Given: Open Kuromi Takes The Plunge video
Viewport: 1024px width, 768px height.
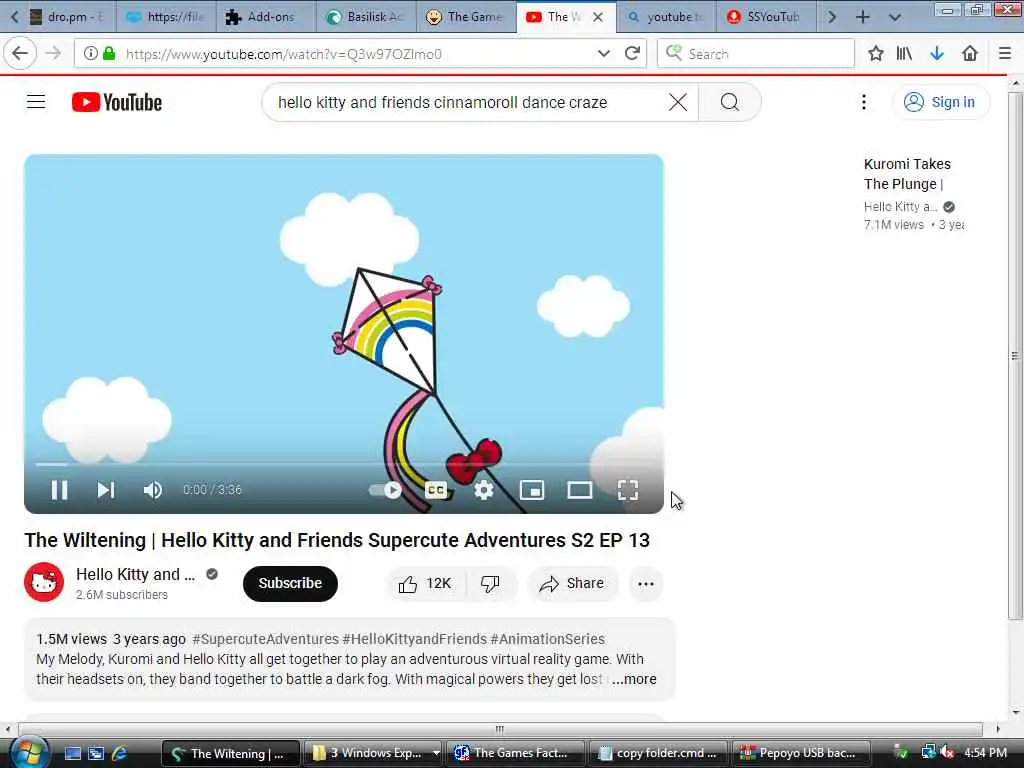Looking at the screenshot, I should pyautogui.click(x=907, y=174).
